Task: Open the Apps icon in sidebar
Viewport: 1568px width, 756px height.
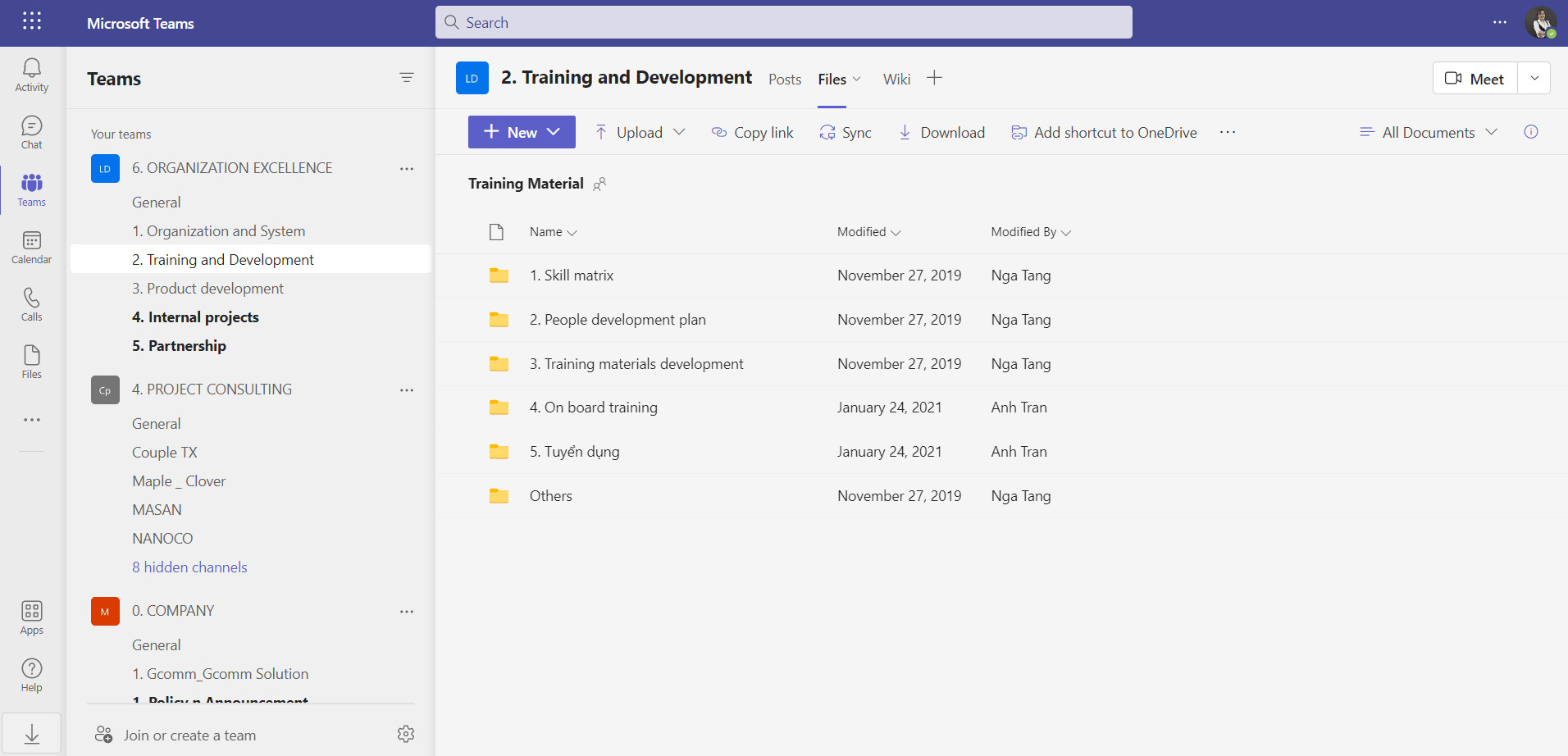Action: 31,617
